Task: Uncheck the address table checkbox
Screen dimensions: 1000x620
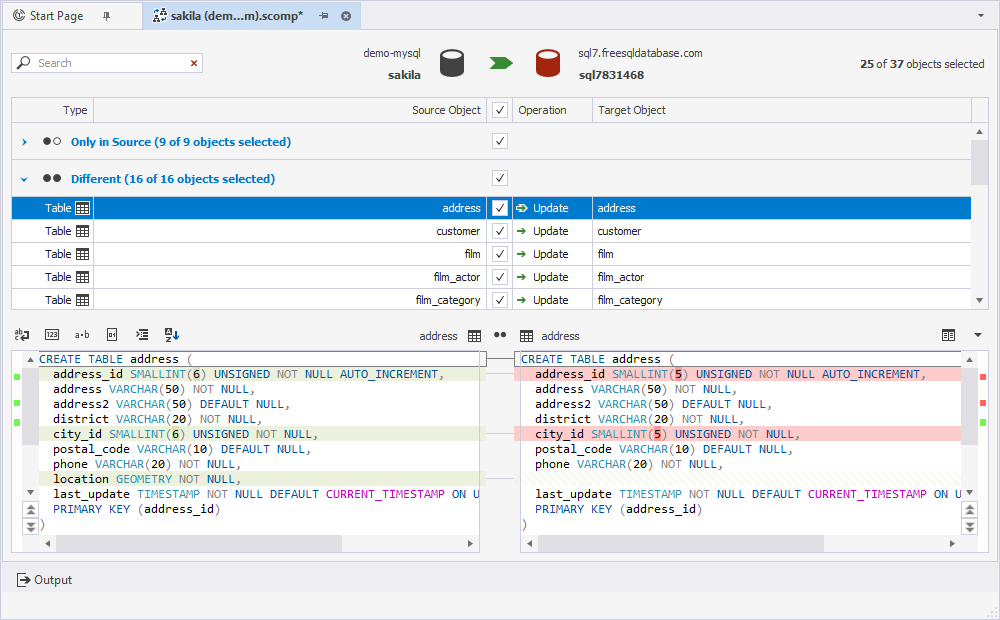Action: click(x=500, y=208)
